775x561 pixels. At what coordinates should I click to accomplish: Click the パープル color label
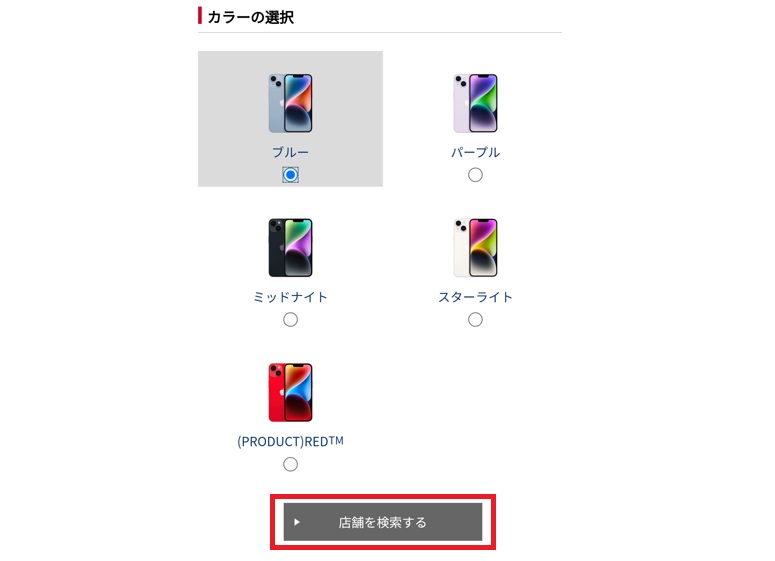pos(475,152)
